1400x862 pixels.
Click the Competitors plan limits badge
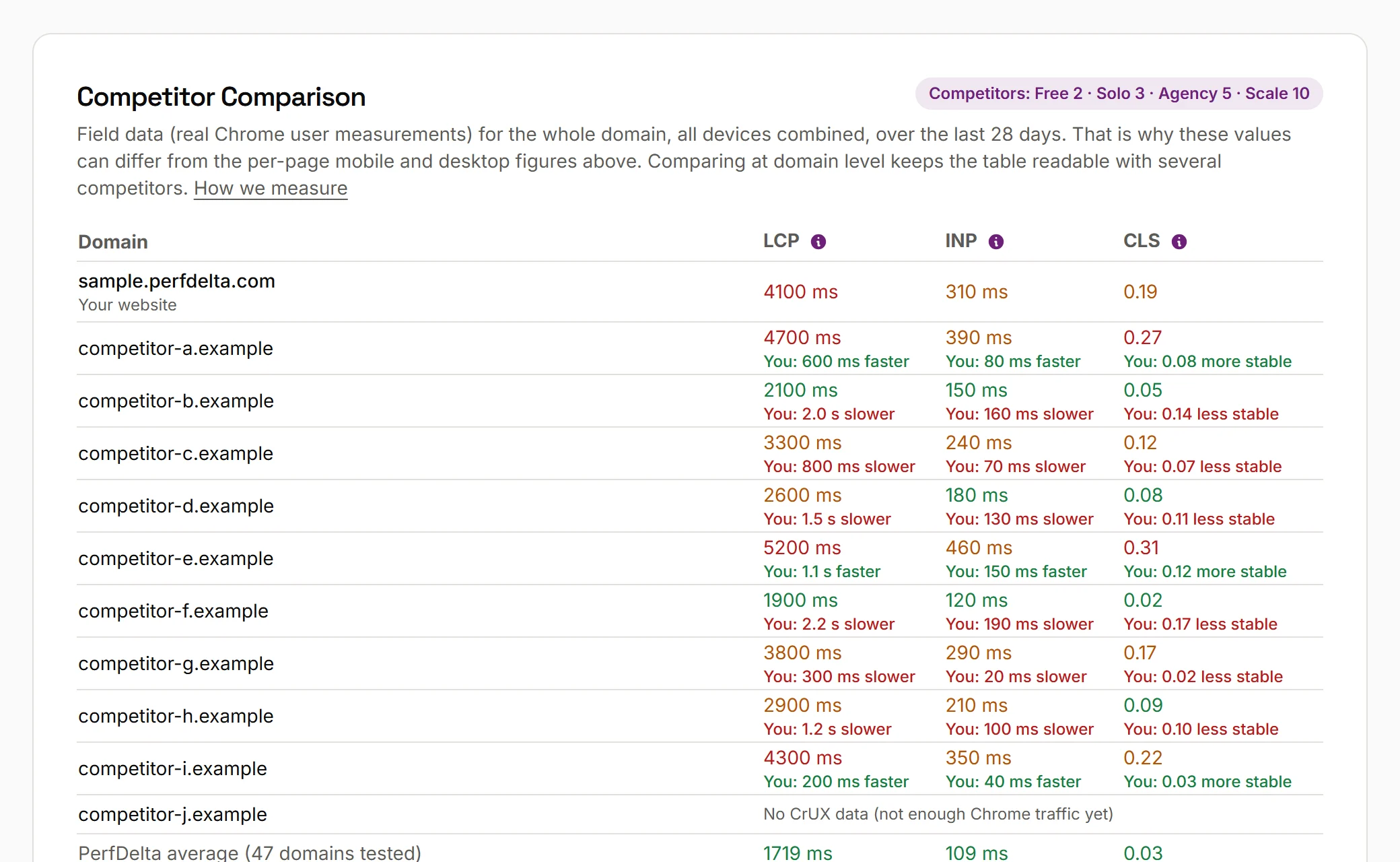pos(1119,94)
